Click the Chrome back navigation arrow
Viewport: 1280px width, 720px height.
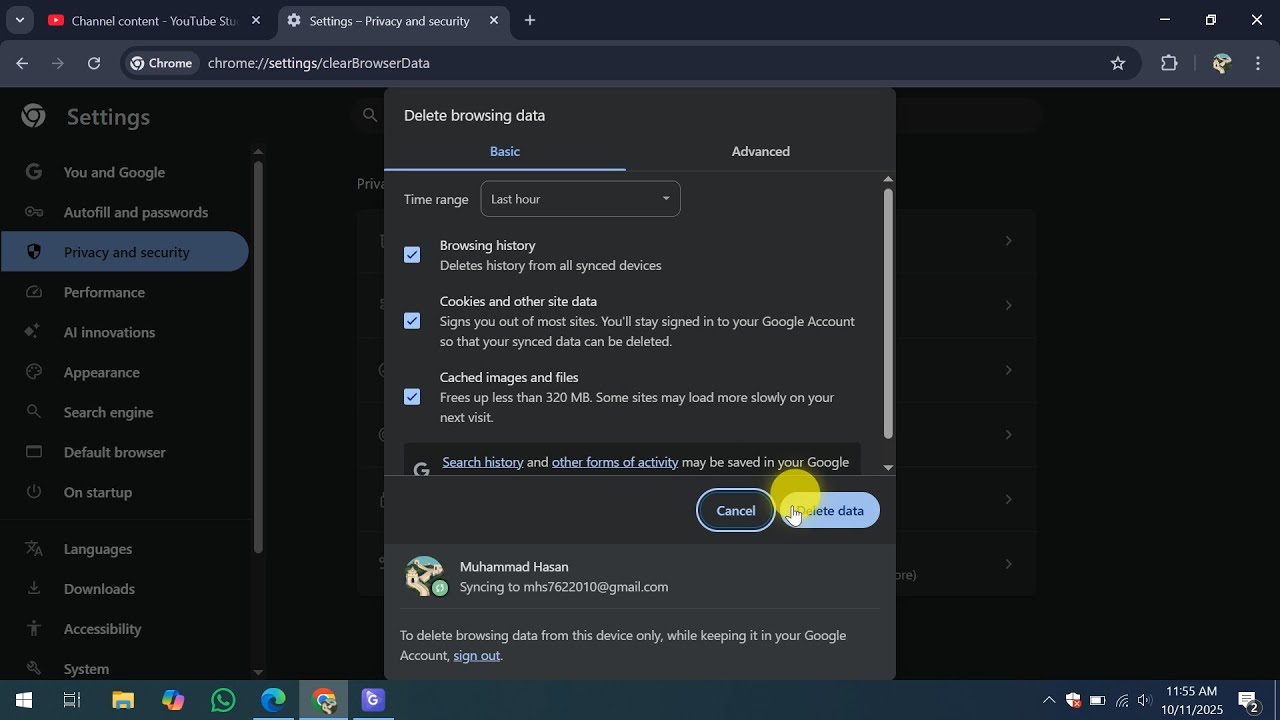[x=22, y=63]
